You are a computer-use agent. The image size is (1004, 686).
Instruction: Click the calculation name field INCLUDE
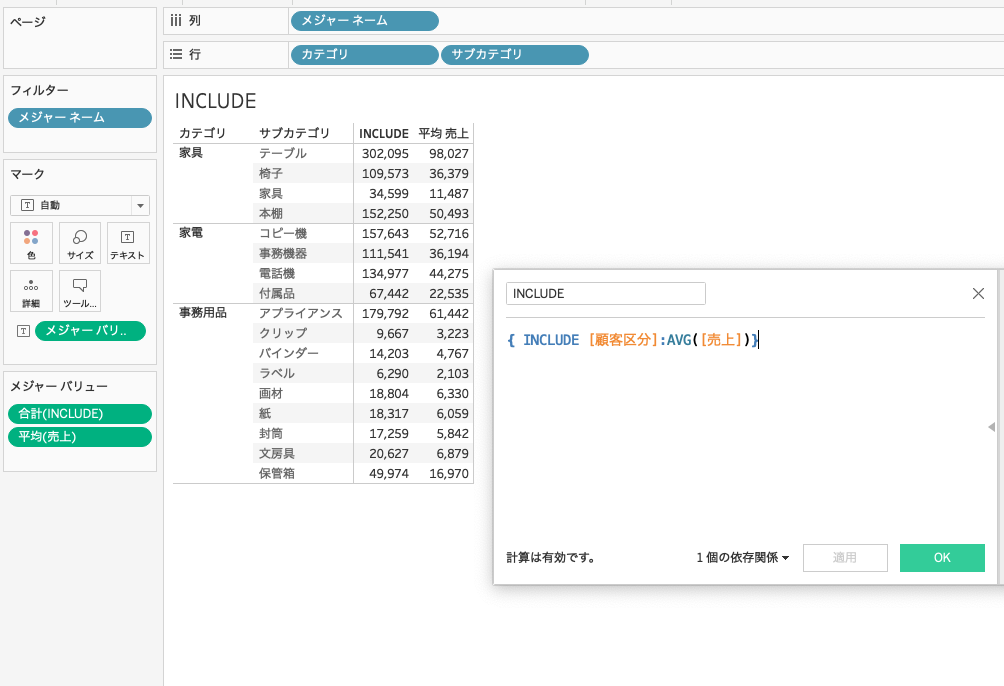click(x=606, y=293)
